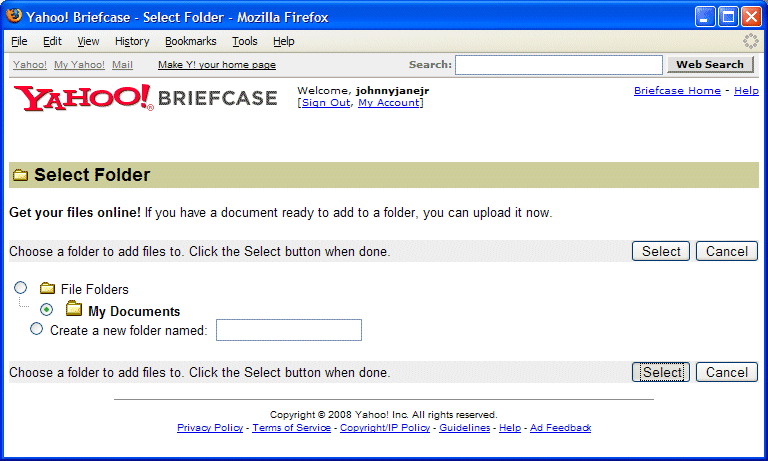The image size is (768, 461).
Task: Click the File Folders folder icon
Action: 47,289
